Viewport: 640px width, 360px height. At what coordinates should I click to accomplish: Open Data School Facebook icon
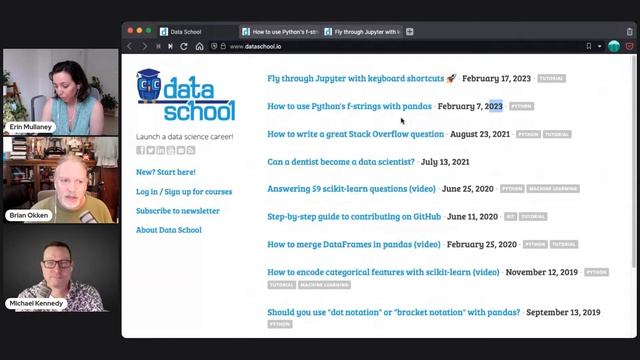[x=140, y=150]
